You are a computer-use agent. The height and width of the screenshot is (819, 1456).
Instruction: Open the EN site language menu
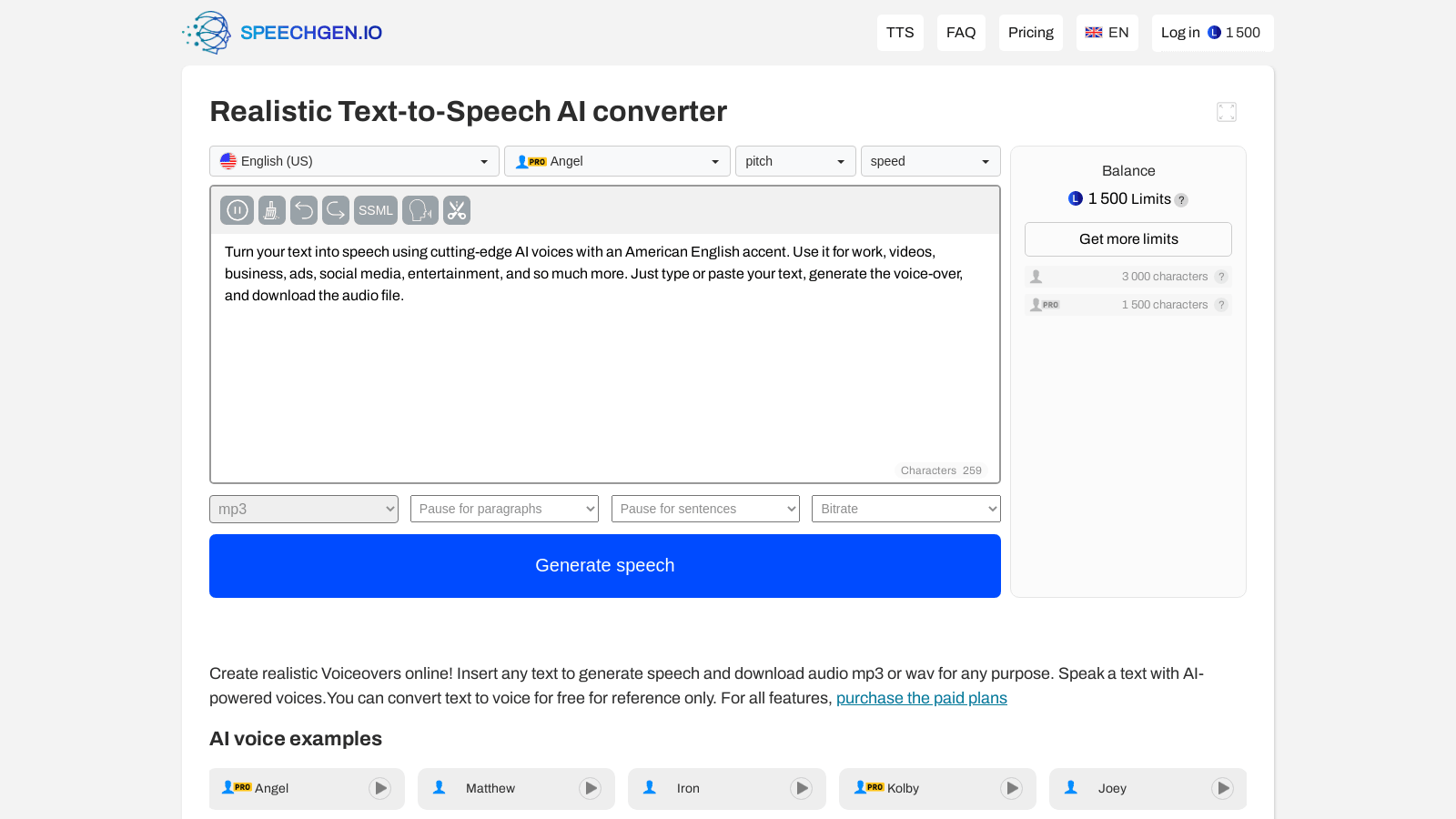coord(1107,33)
